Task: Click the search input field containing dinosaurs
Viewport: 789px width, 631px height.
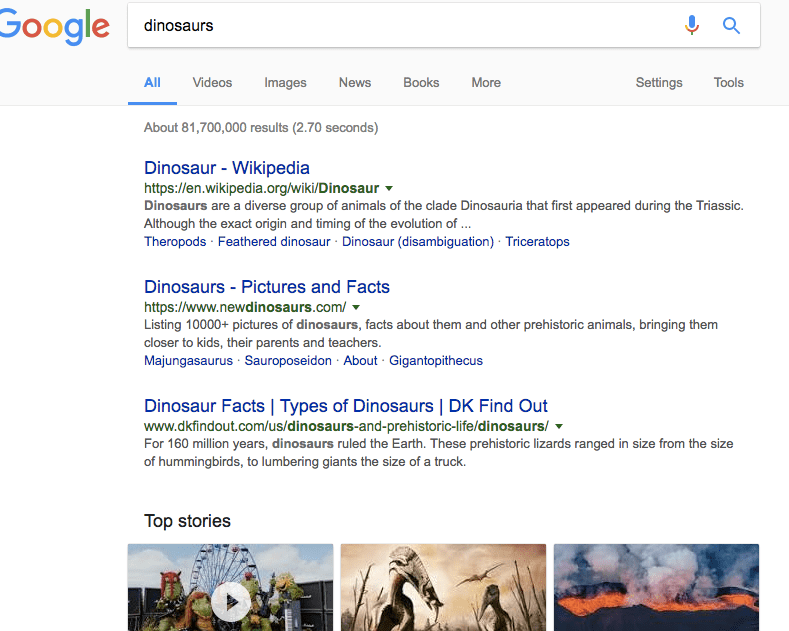Action: 400,26
